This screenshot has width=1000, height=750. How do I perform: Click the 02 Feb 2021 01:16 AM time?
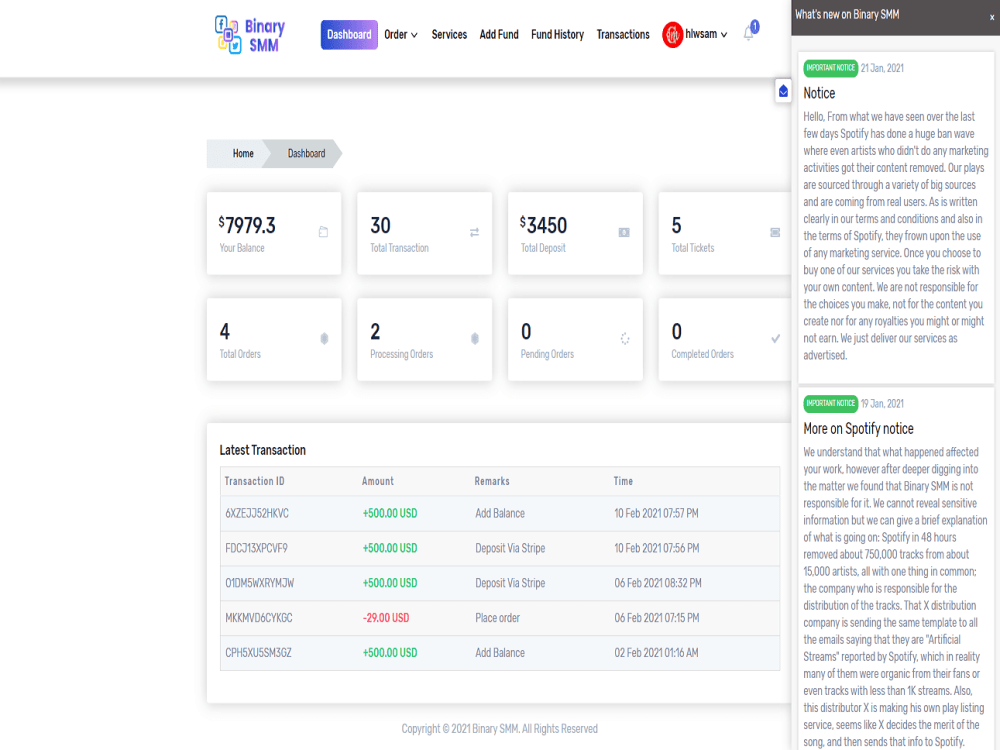point(656,652)
